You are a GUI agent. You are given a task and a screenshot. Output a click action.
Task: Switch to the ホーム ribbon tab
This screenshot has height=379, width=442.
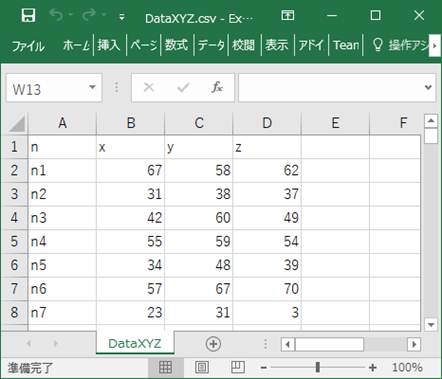[76, 45]
